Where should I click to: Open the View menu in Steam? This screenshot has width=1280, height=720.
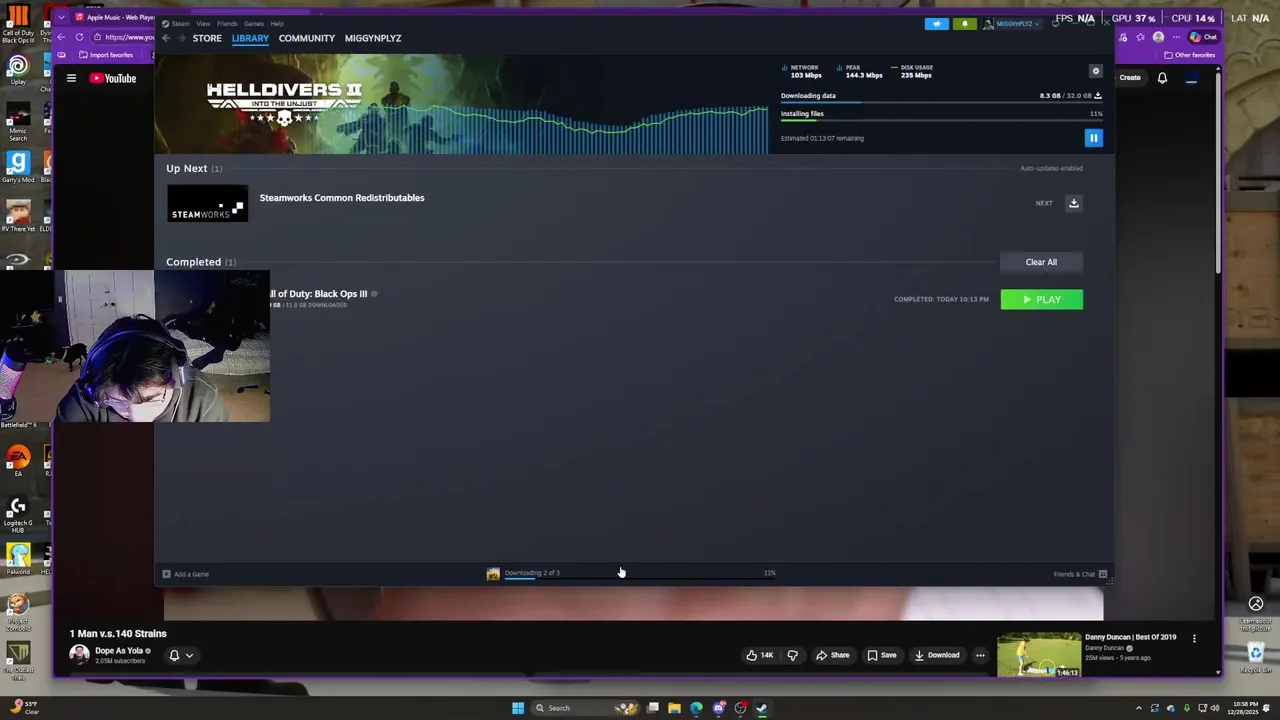point(203,23)
